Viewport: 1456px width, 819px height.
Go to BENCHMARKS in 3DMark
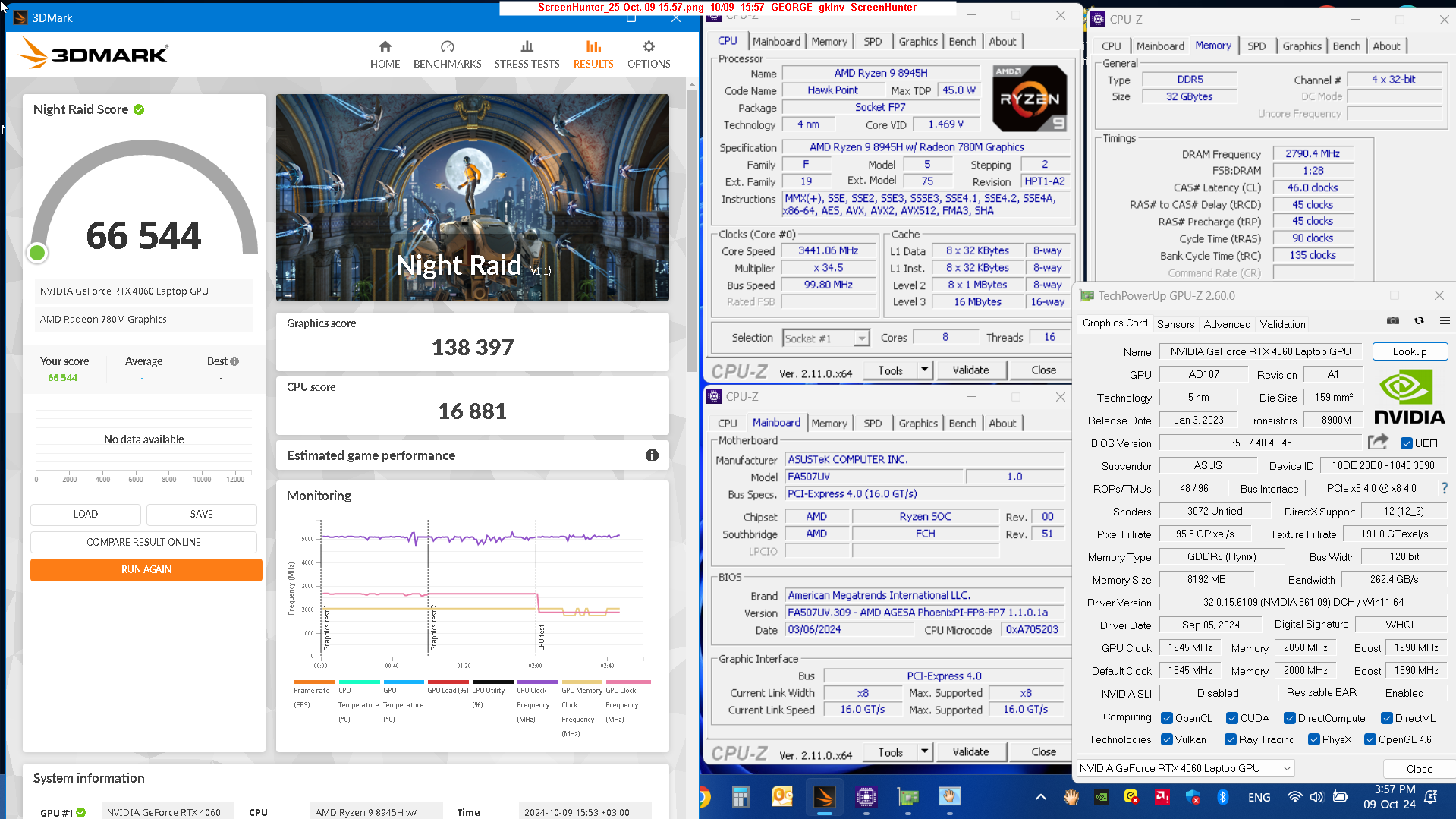point(447,55)
